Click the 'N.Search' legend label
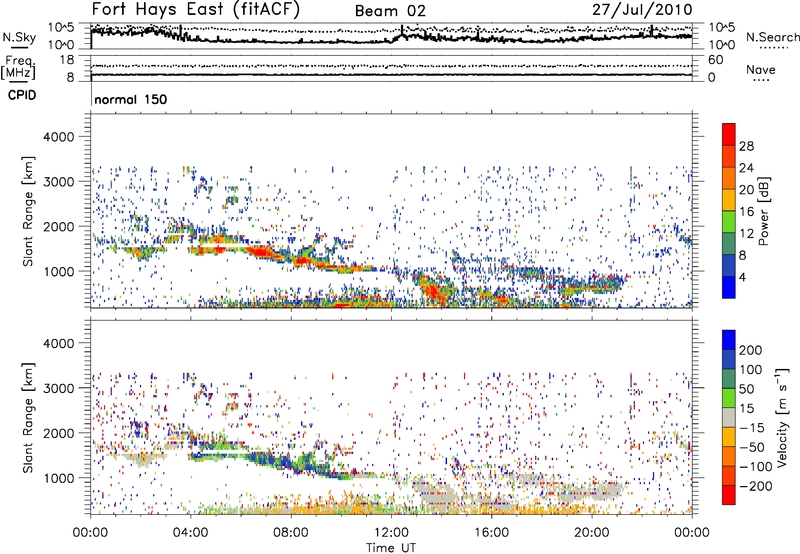The height and width of the screenshot is (554, 800). 772,37
